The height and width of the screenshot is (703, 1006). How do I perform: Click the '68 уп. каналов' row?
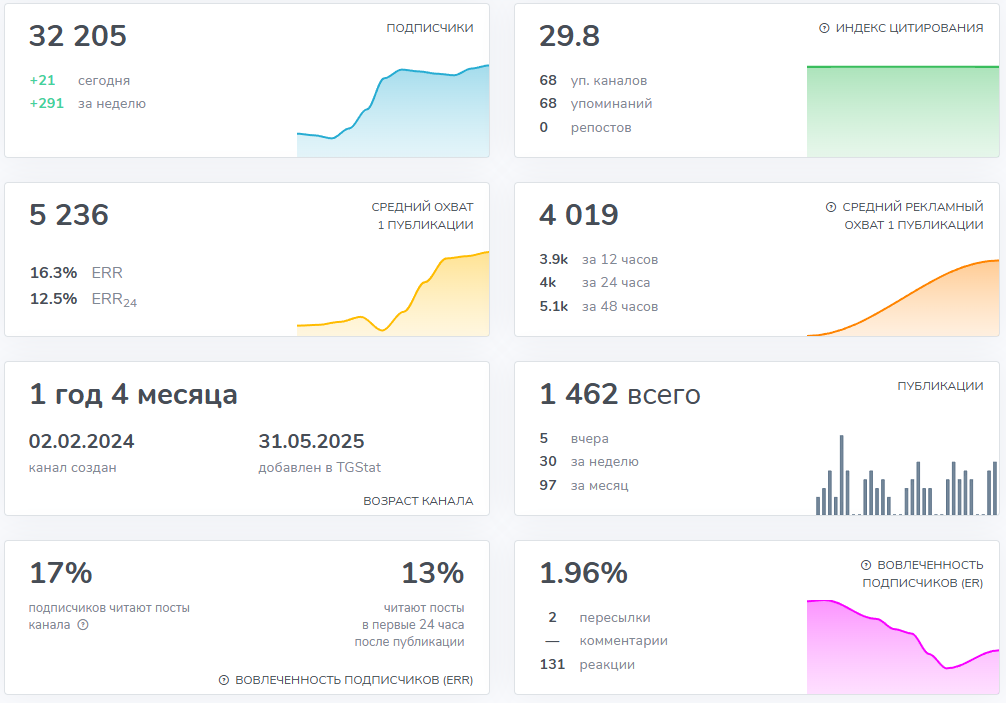593,80
